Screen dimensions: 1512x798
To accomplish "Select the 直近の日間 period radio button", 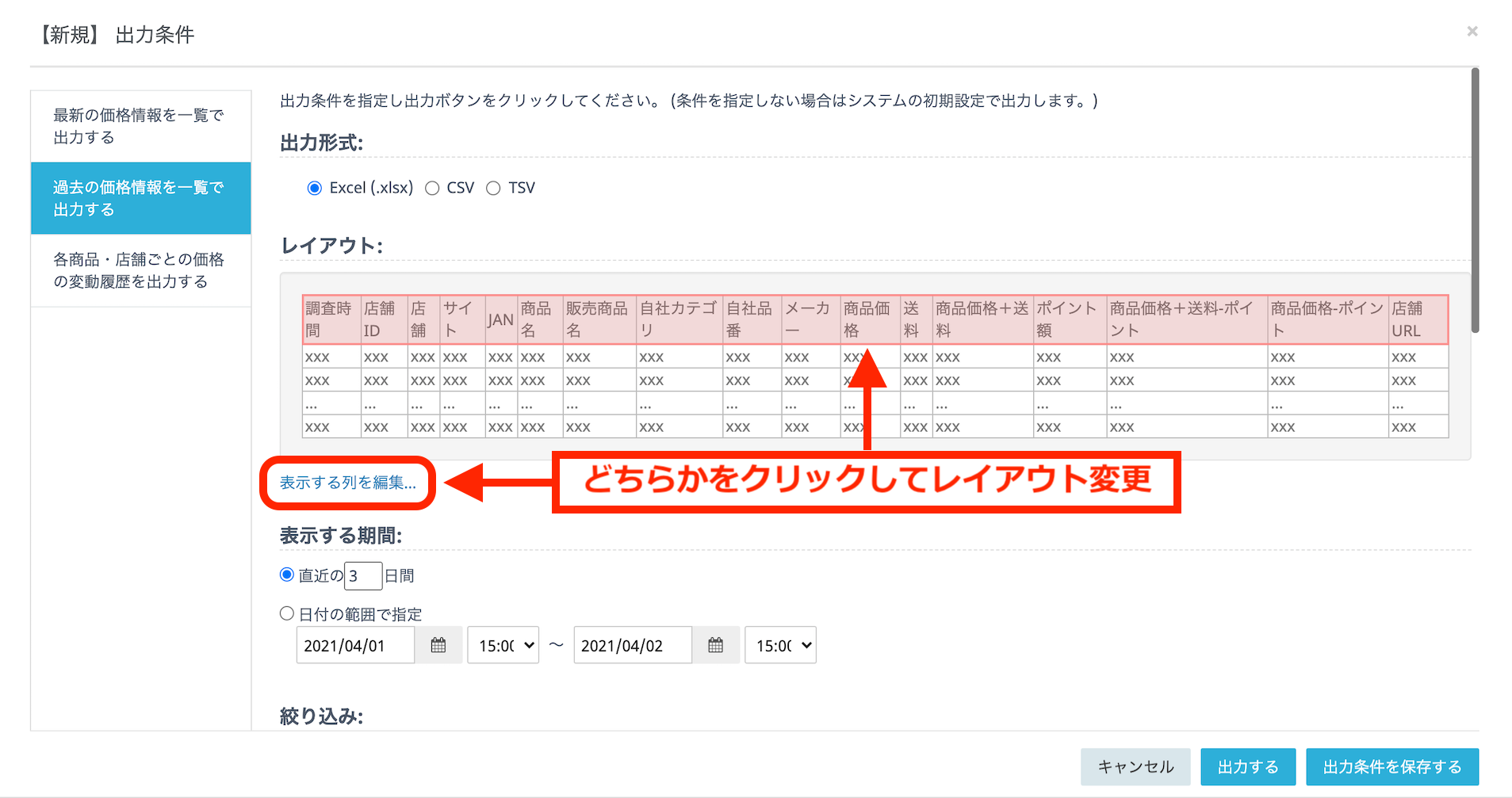I will [x=287, y=575].
